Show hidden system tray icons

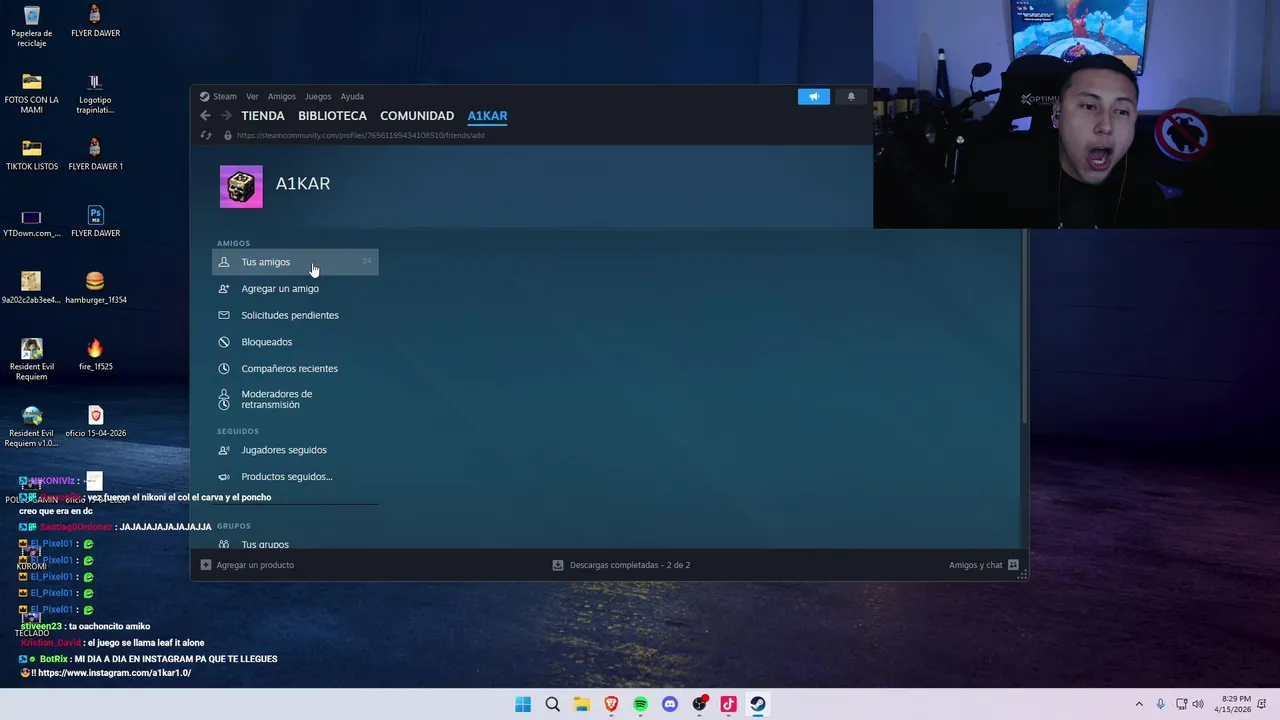pos(1138,704)
